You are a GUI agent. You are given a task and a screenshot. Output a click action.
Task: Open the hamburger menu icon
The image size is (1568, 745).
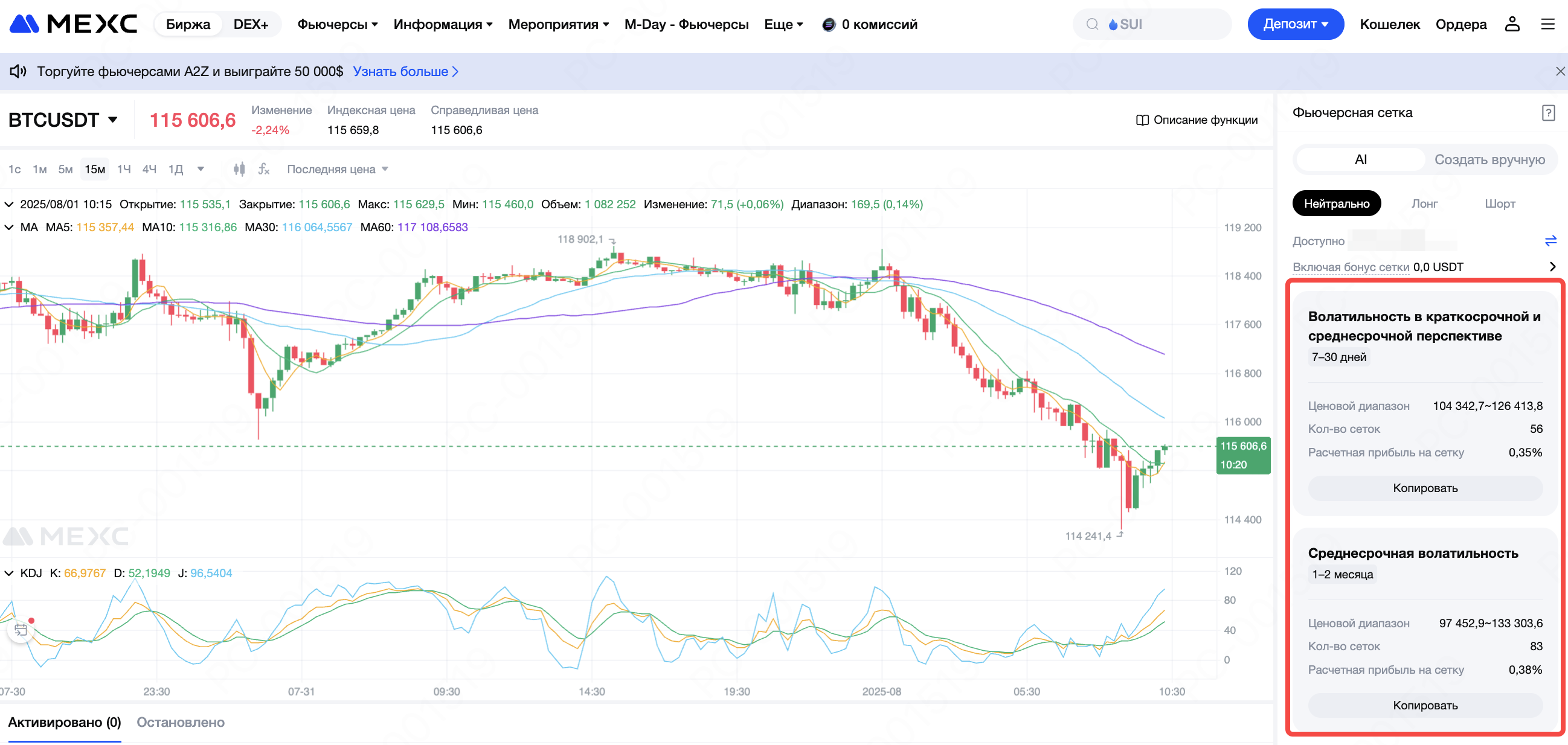(1547, 24)
